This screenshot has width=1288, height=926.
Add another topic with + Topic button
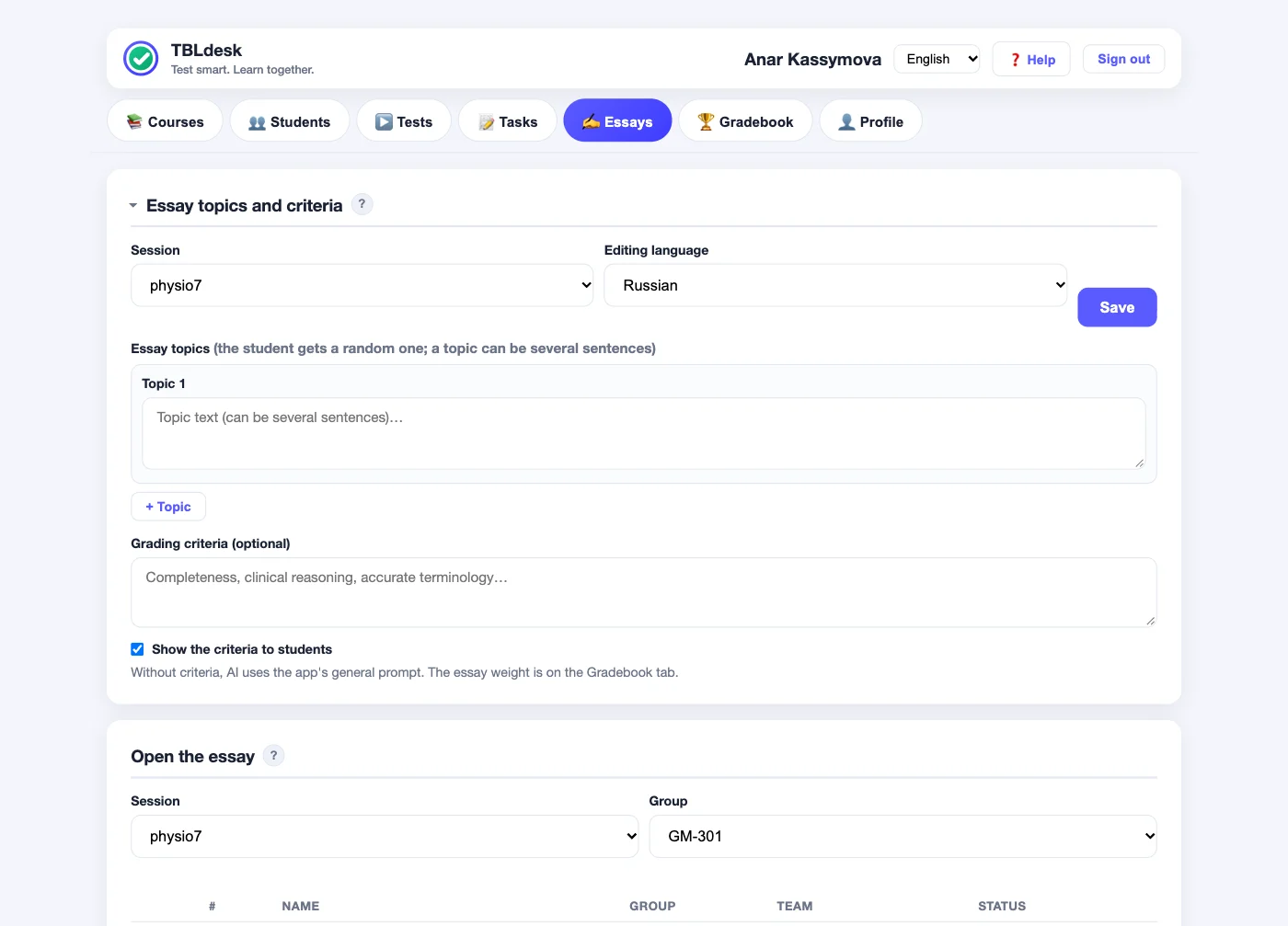(168, 507)
